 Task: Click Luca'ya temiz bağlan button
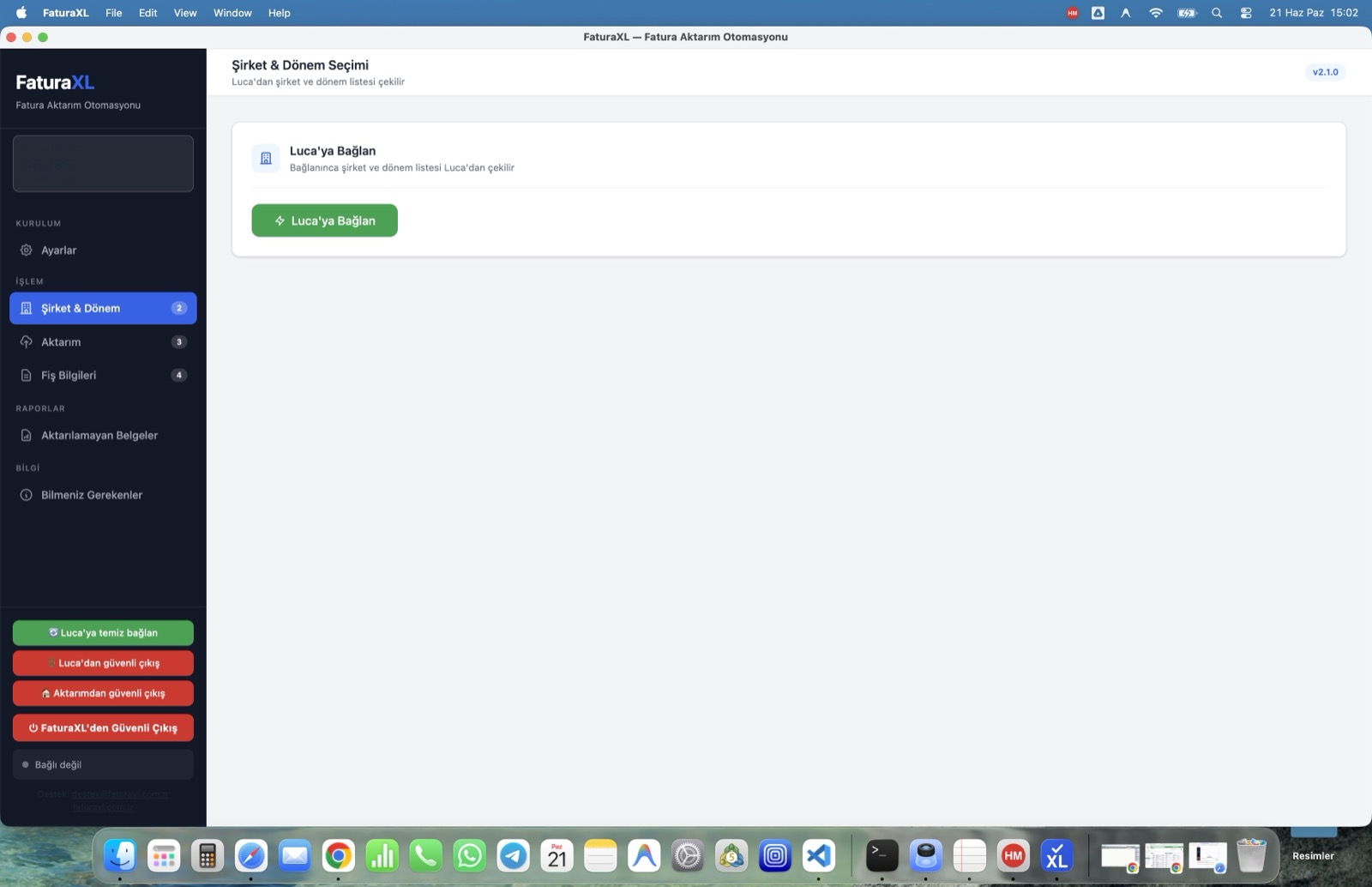point(103,633)
